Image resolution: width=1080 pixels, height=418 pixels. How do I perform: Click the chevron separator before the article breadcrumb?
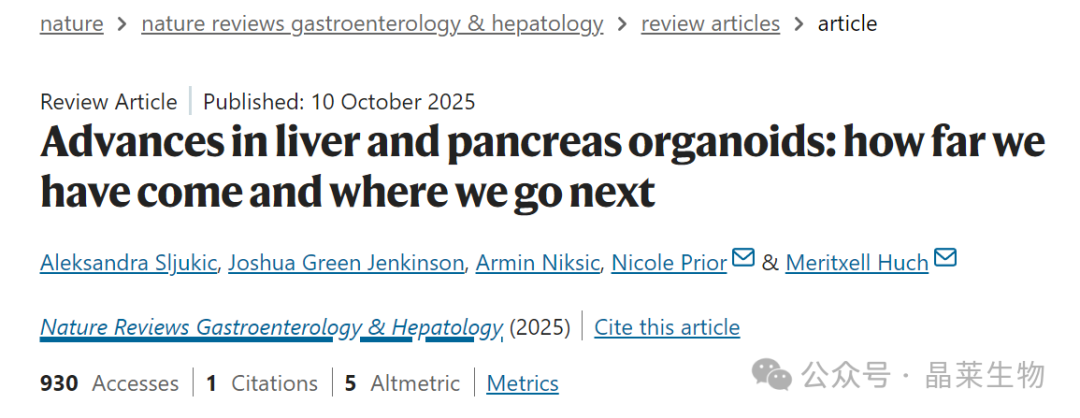point(798,24)
